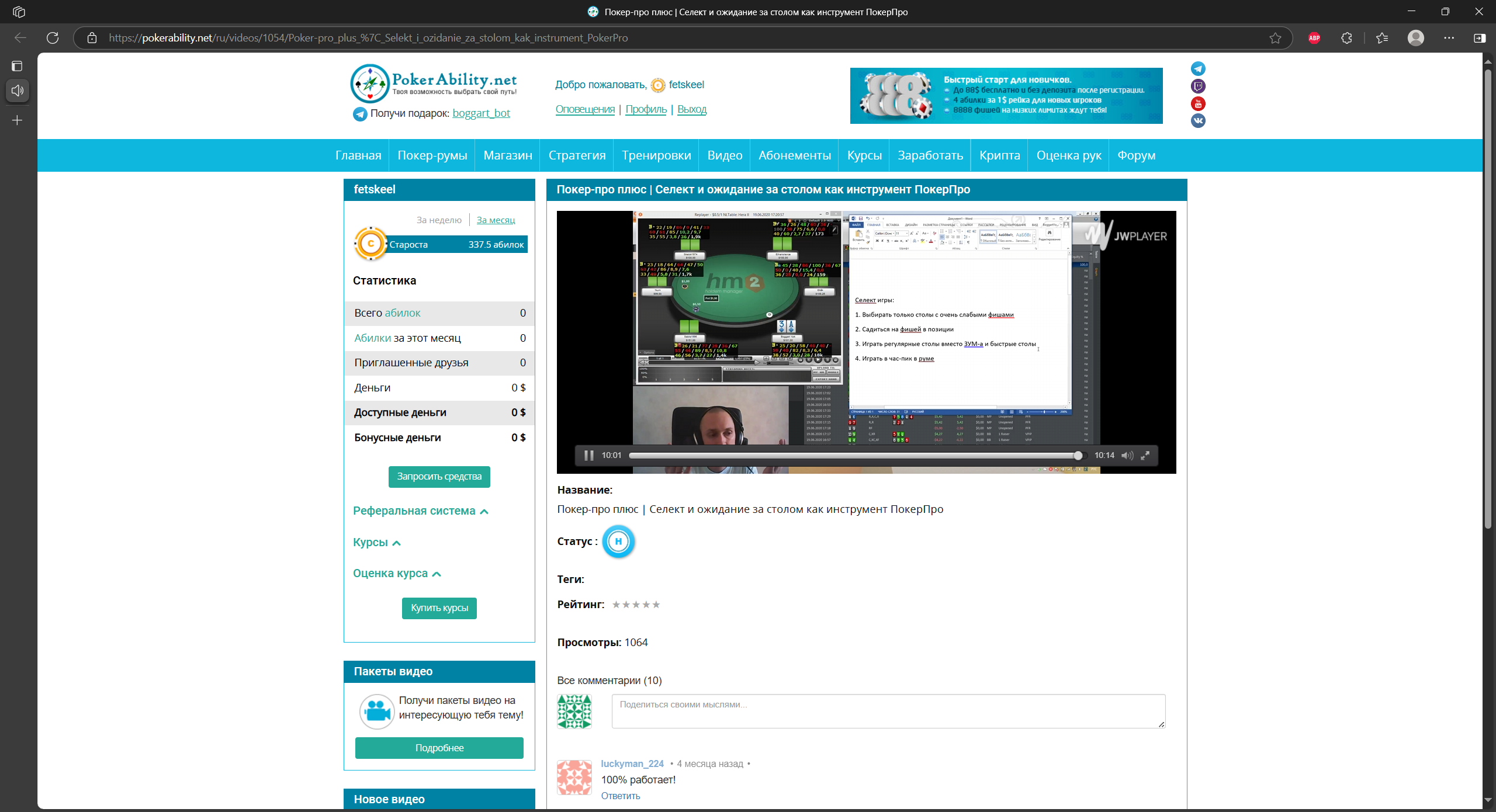The height and width of the screenshot is (812, 1496).
Task: Open the YouTube social icon
Action: click(1198, 103)
